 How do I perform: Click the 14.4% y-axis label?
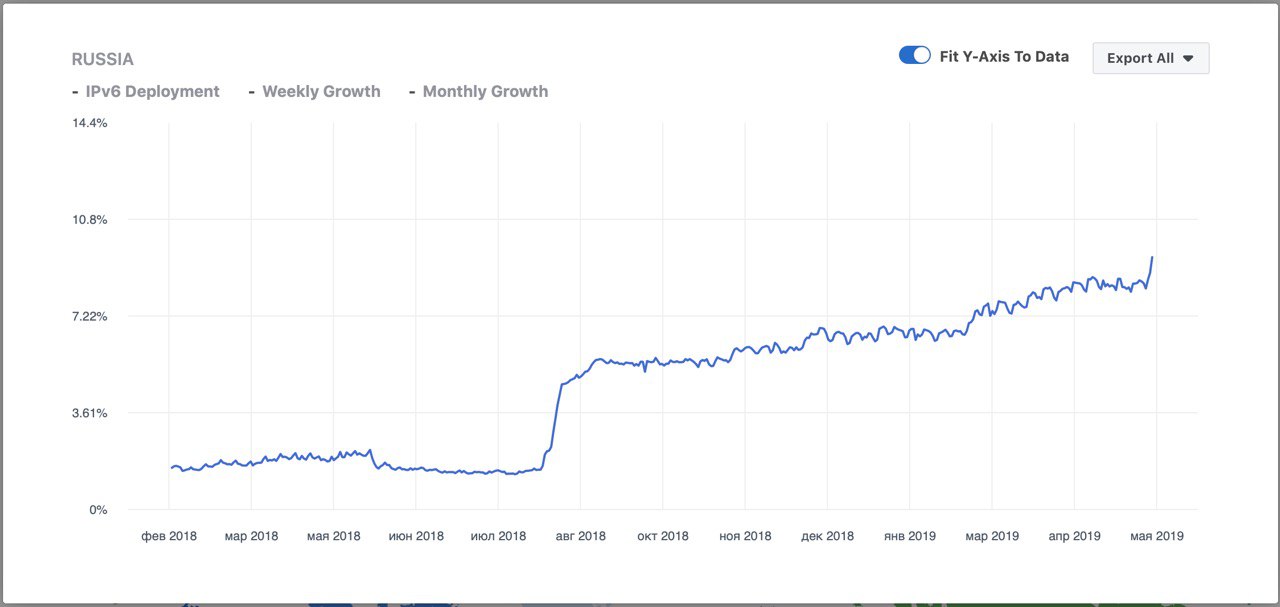tap(89, 122)
